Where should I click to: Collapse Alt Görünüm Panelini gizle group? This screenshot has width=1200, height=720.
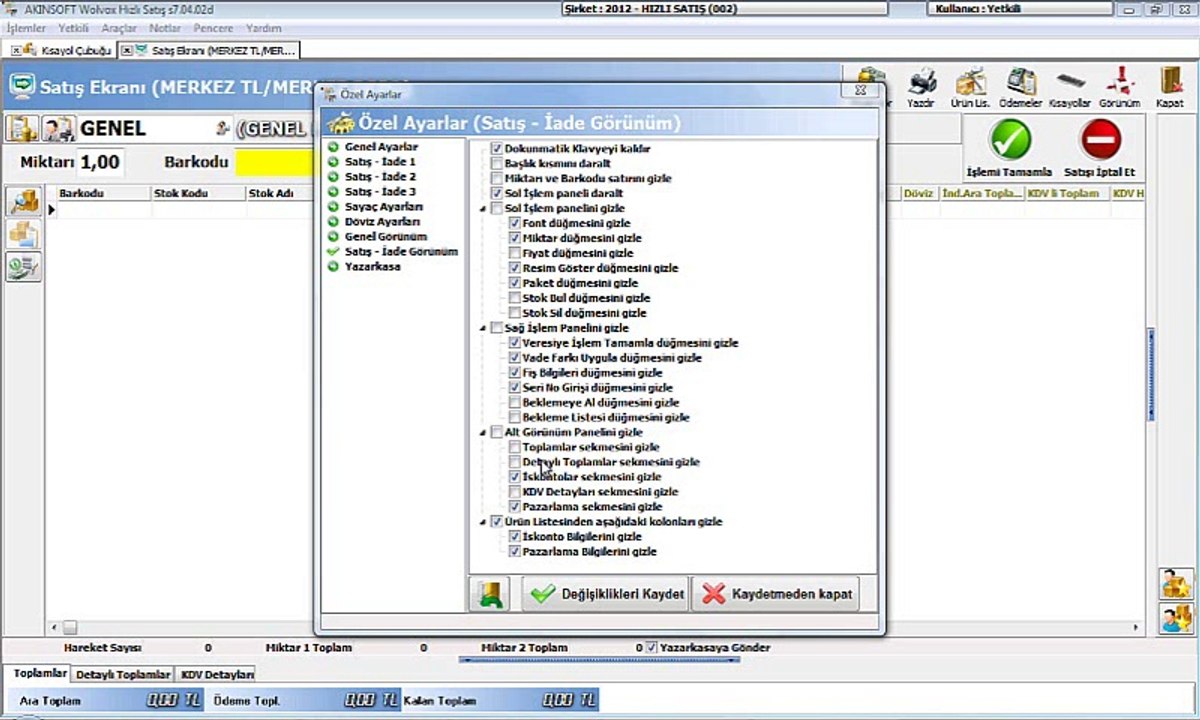click(x=483, y=432)
